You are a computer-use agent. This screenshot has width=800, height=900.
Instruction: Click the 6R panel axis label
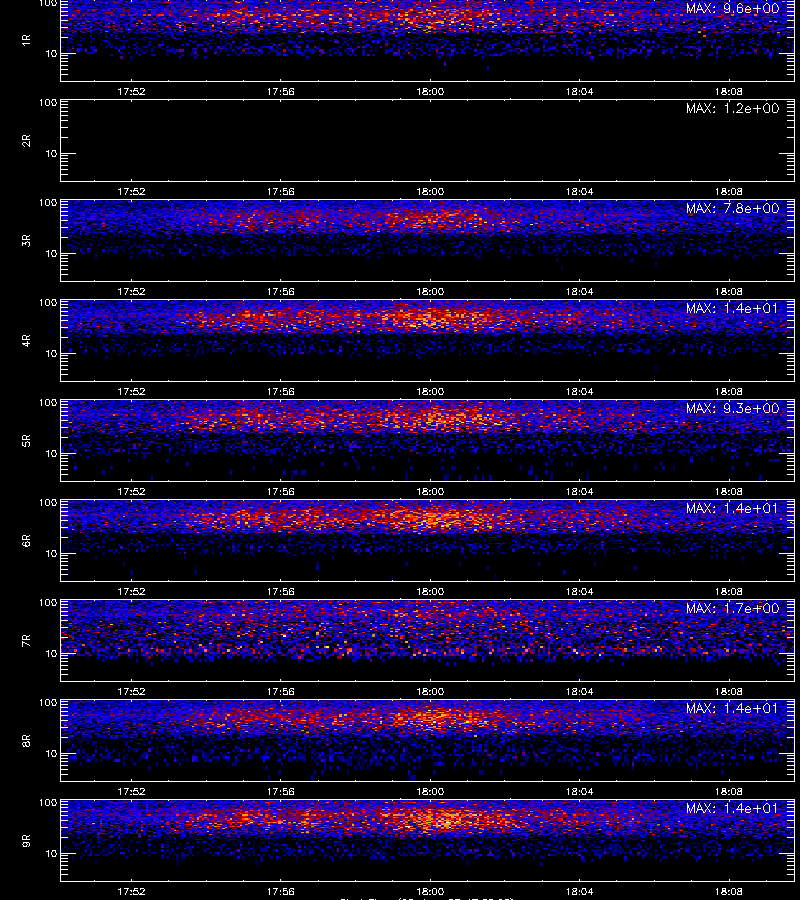point(26,541)
